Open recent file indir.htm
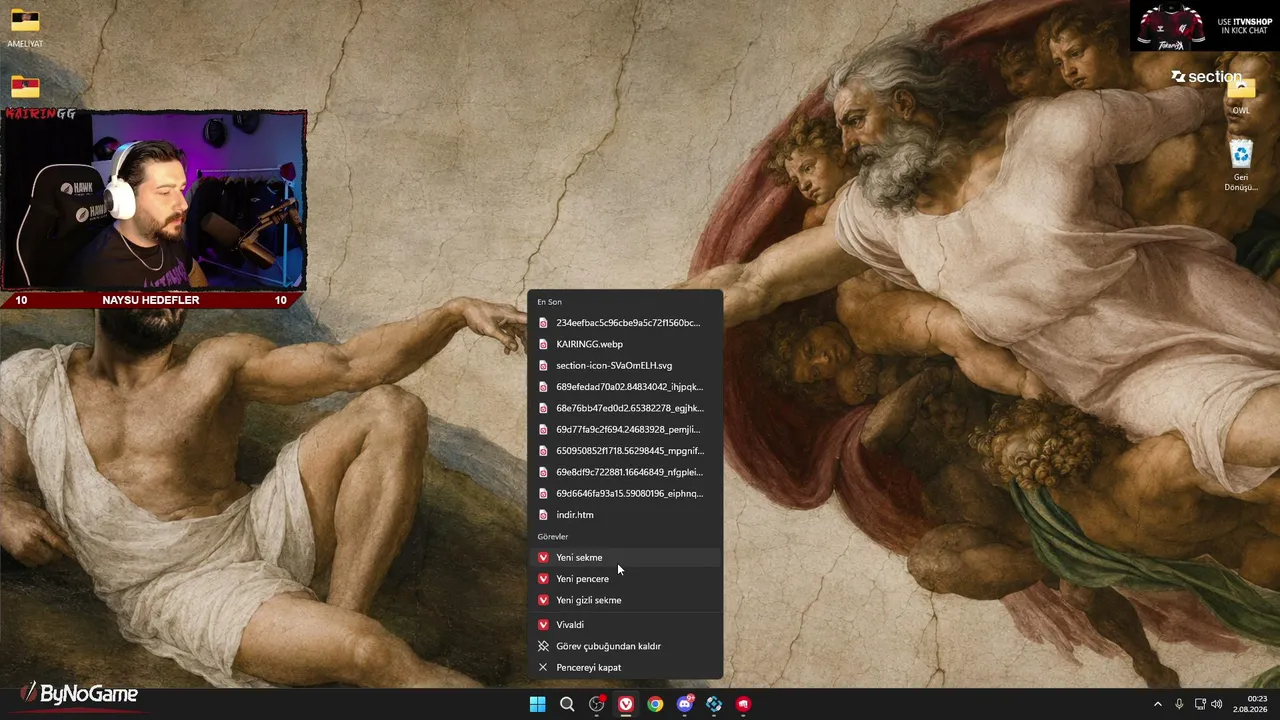 pos(625,515)
